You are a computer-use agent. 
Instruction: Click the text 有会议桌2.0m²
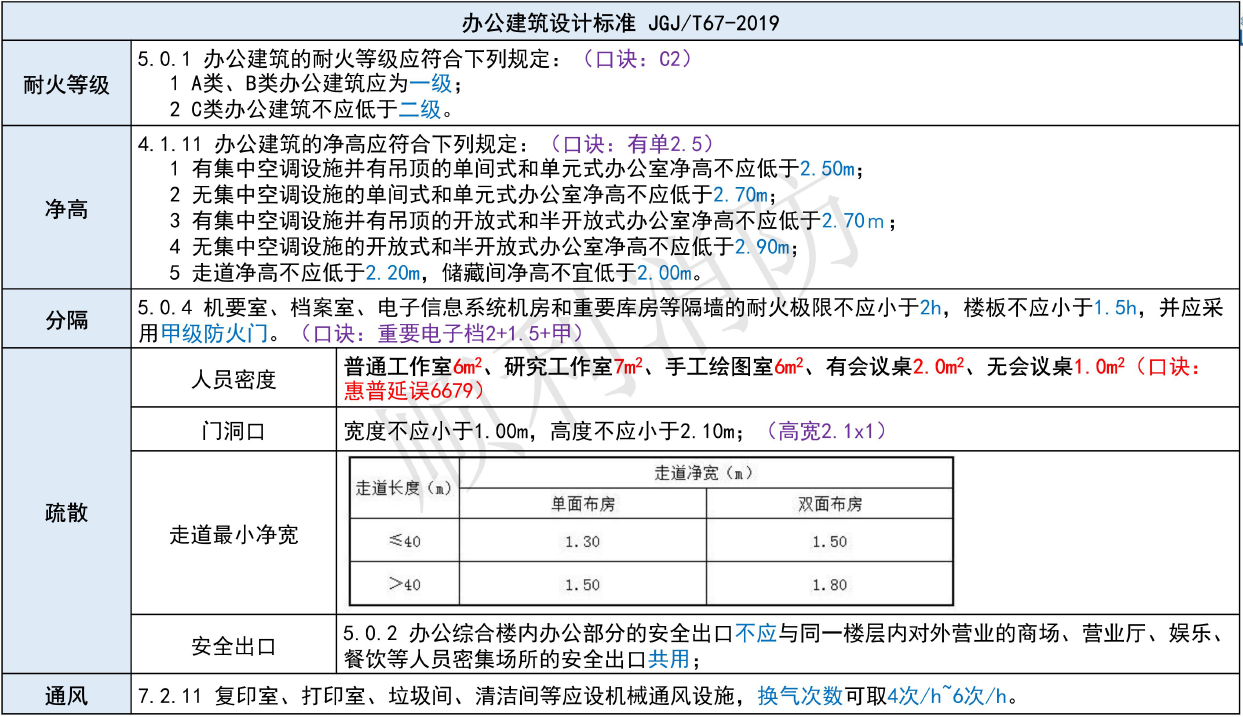click(895, 367)
